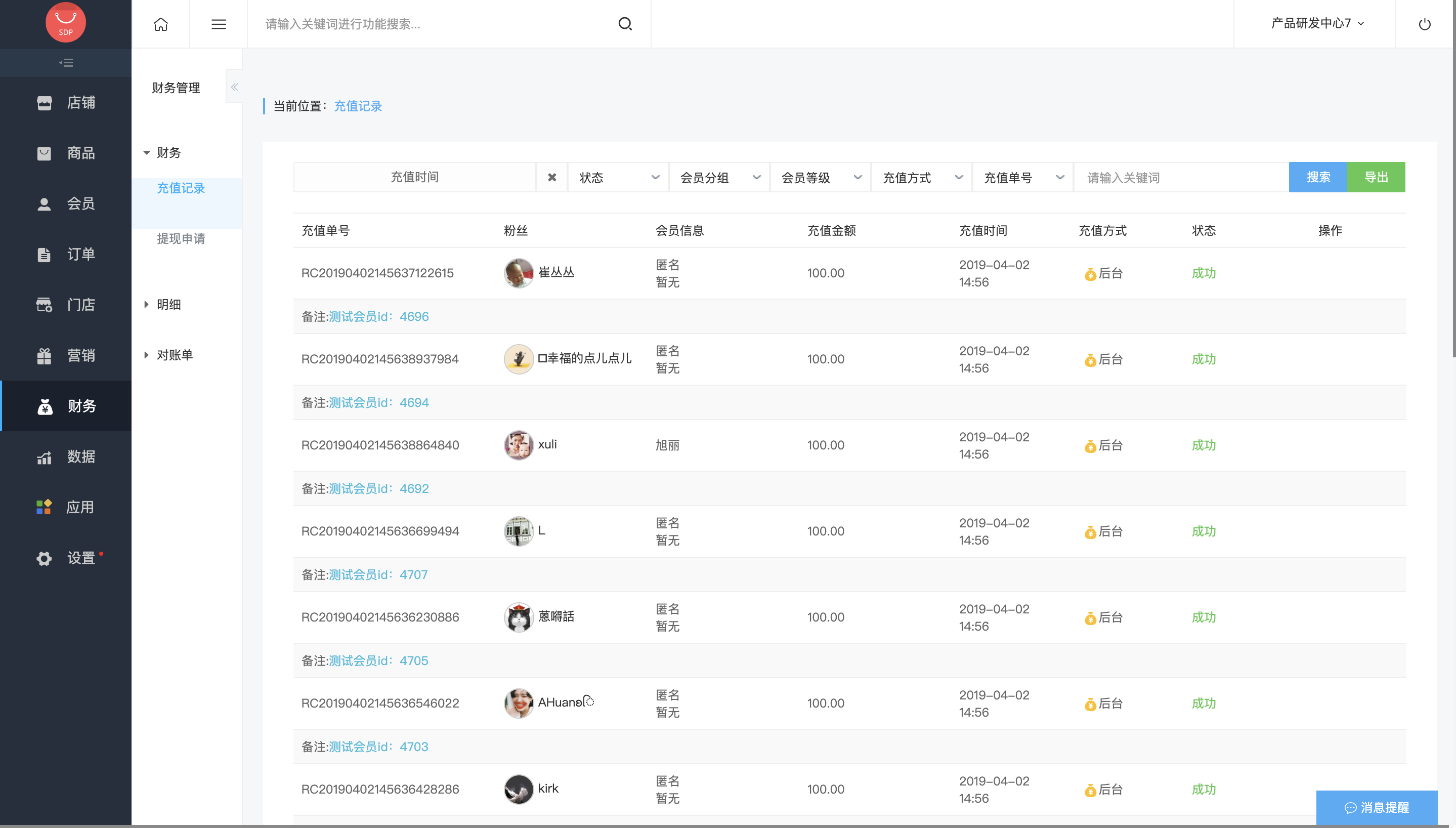
Task: Click the power logout icon
Action: click(x=1424, y=24)
